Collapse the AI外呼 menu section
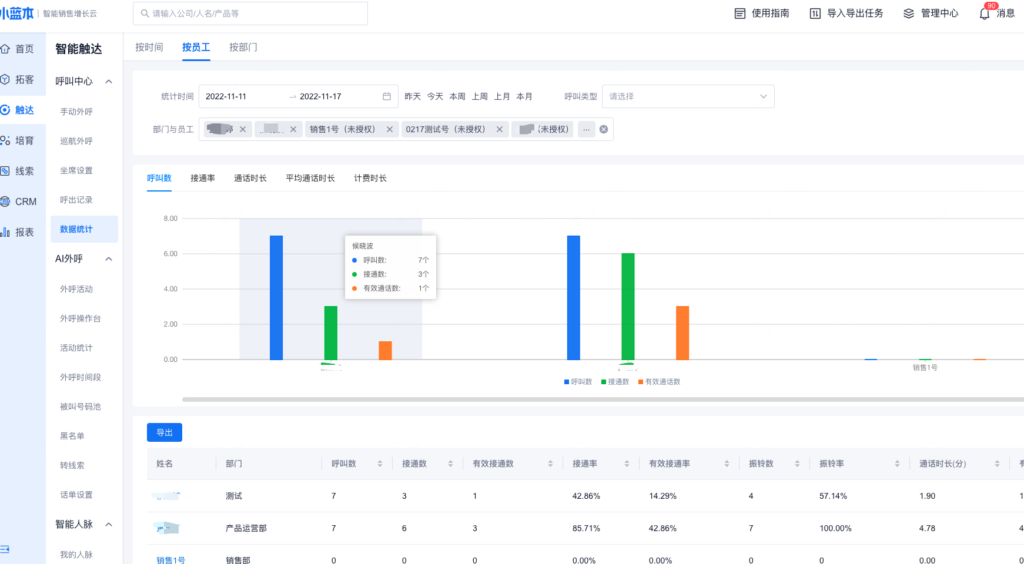 pos(108,259)
